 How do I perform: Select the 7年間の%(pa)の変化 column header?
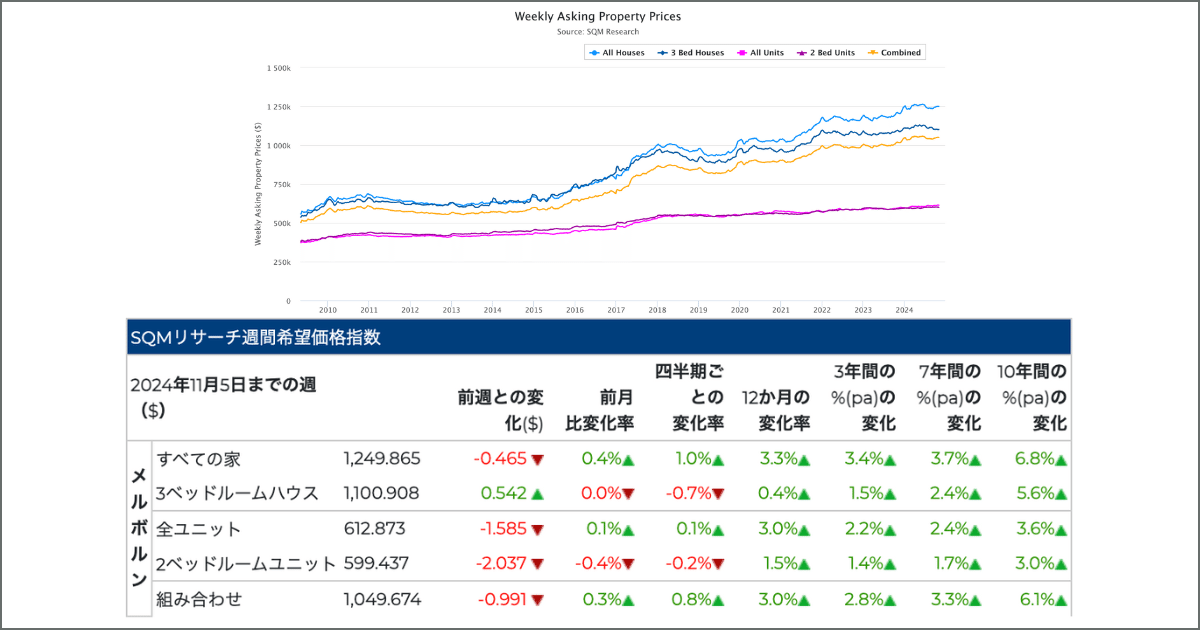(x=949, y=397)
